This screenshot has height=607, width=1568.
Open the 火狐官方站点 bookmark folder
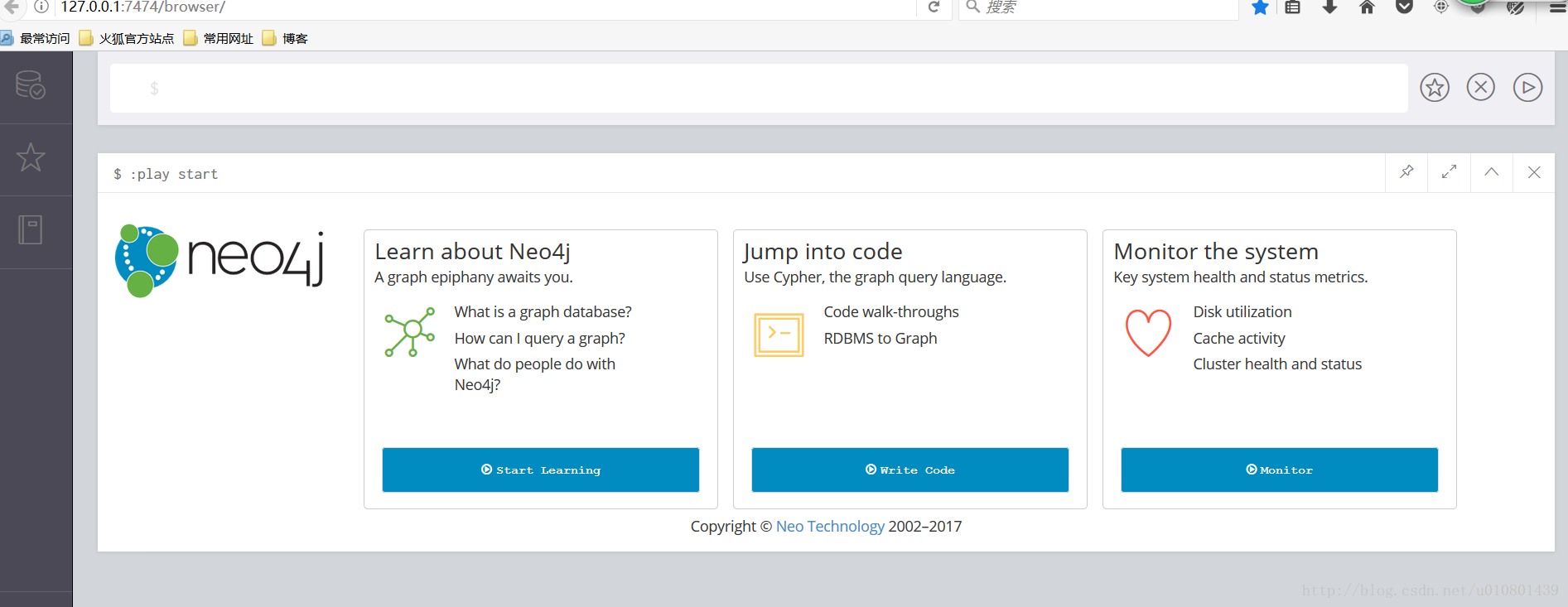click(127, 38)
